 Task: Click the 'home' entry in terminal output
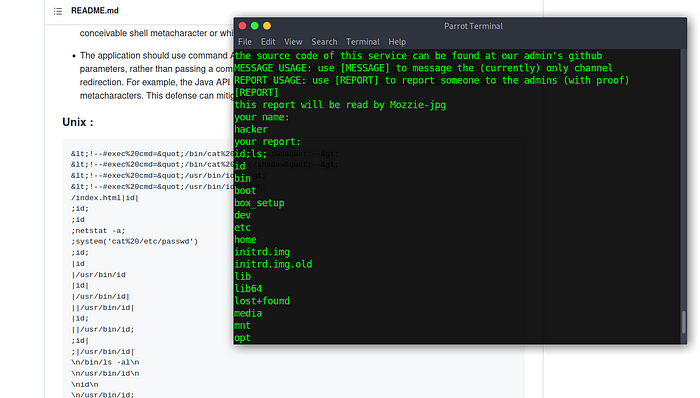pyautogui.click(x=245, y=240)
